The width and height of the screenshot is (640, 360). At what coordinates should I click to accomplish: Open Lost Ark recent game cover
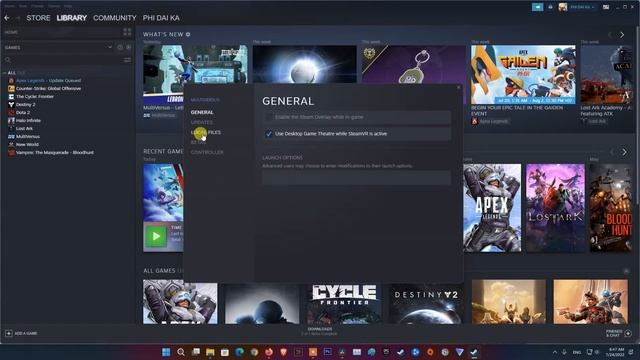click(x=555, y=208)
